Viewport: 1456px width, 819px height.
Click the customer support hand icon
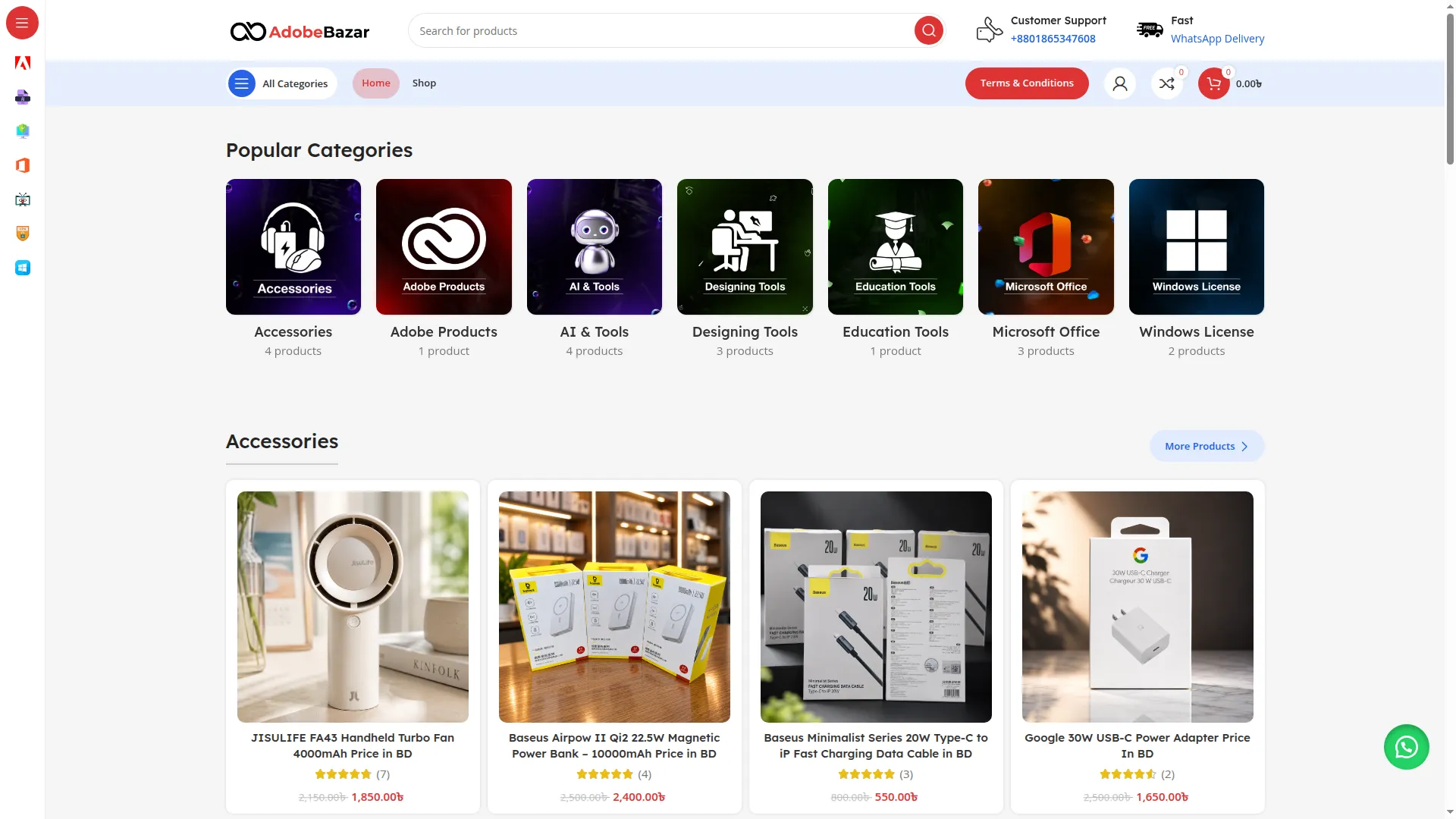989,30
